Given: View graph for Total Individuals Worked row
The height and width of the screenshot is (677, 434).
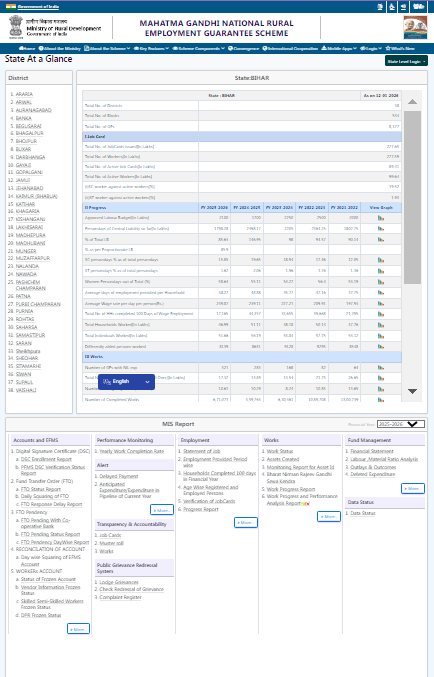Looking at the screenshot, I should pos(381,335).
